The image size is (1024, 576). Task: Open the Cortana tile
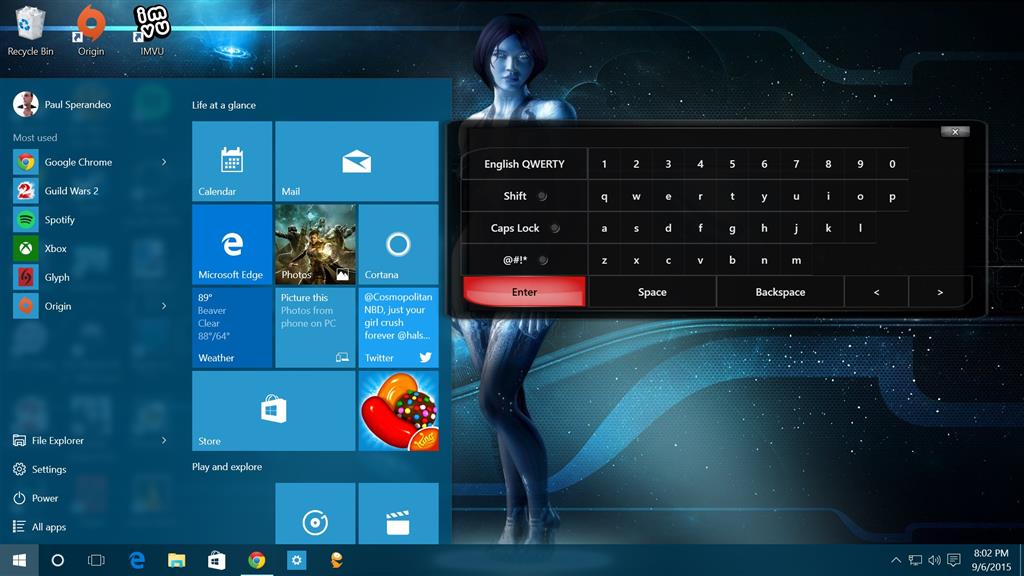pyautogui.click(x=398, y=244)
